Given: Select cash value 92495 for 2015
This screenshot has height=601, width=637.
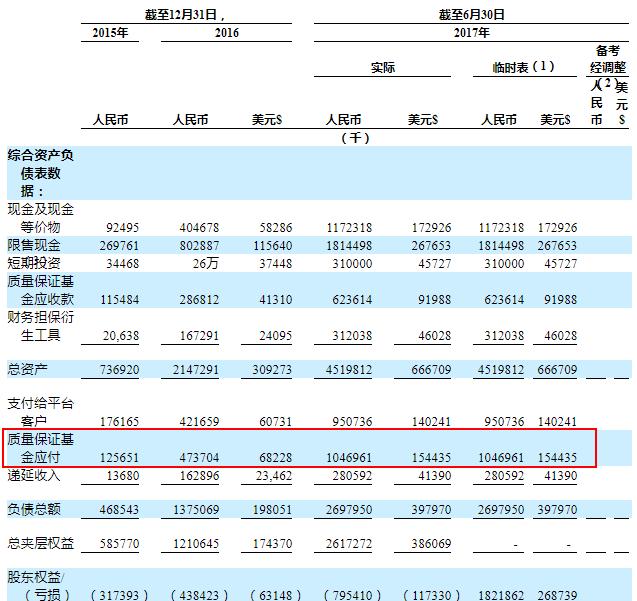Looking at the screenshot, I should pyautogui.click(x=122, y=227).
